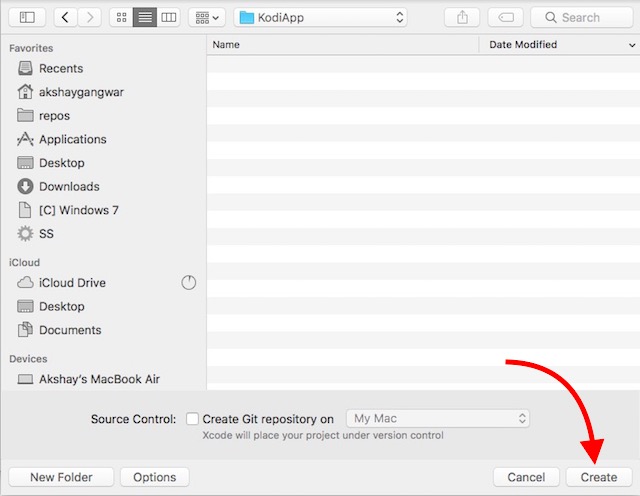Select the SS item with gear icon
Screen dimensions: 640x496
(x=104, y=234)
